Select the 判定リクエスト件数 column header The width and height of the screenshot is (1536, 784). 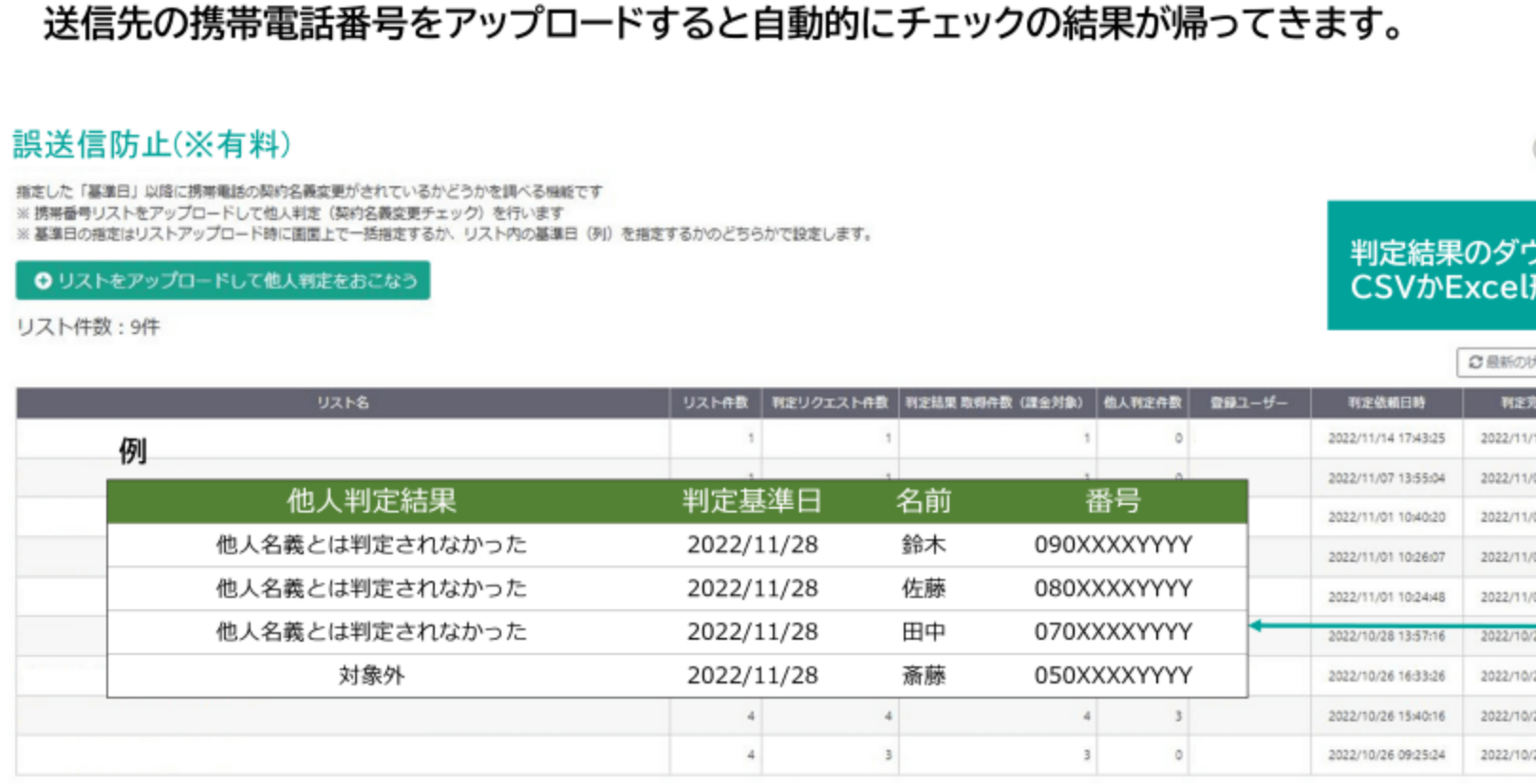(830, 402)
